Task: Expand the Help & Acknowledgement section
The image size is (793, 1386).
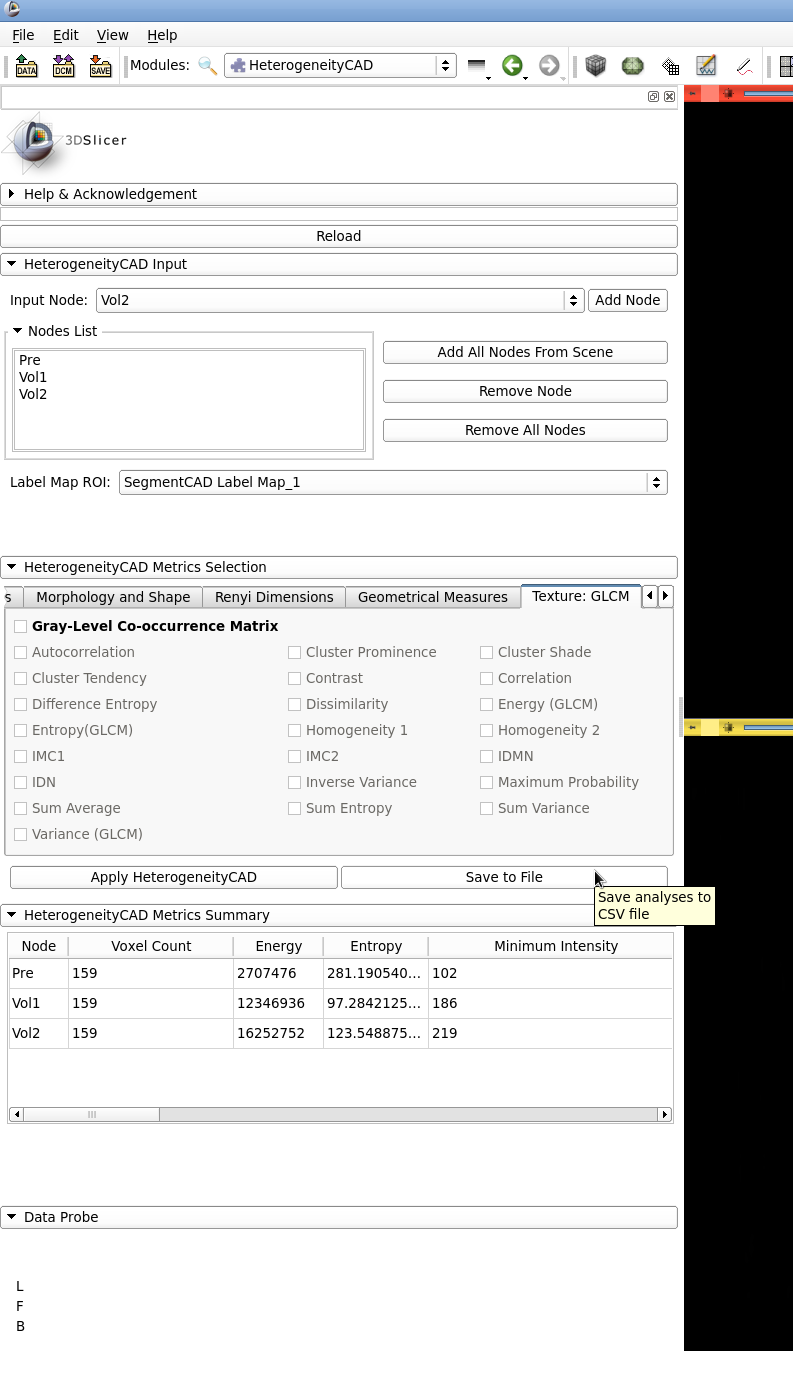Action: 110,194
